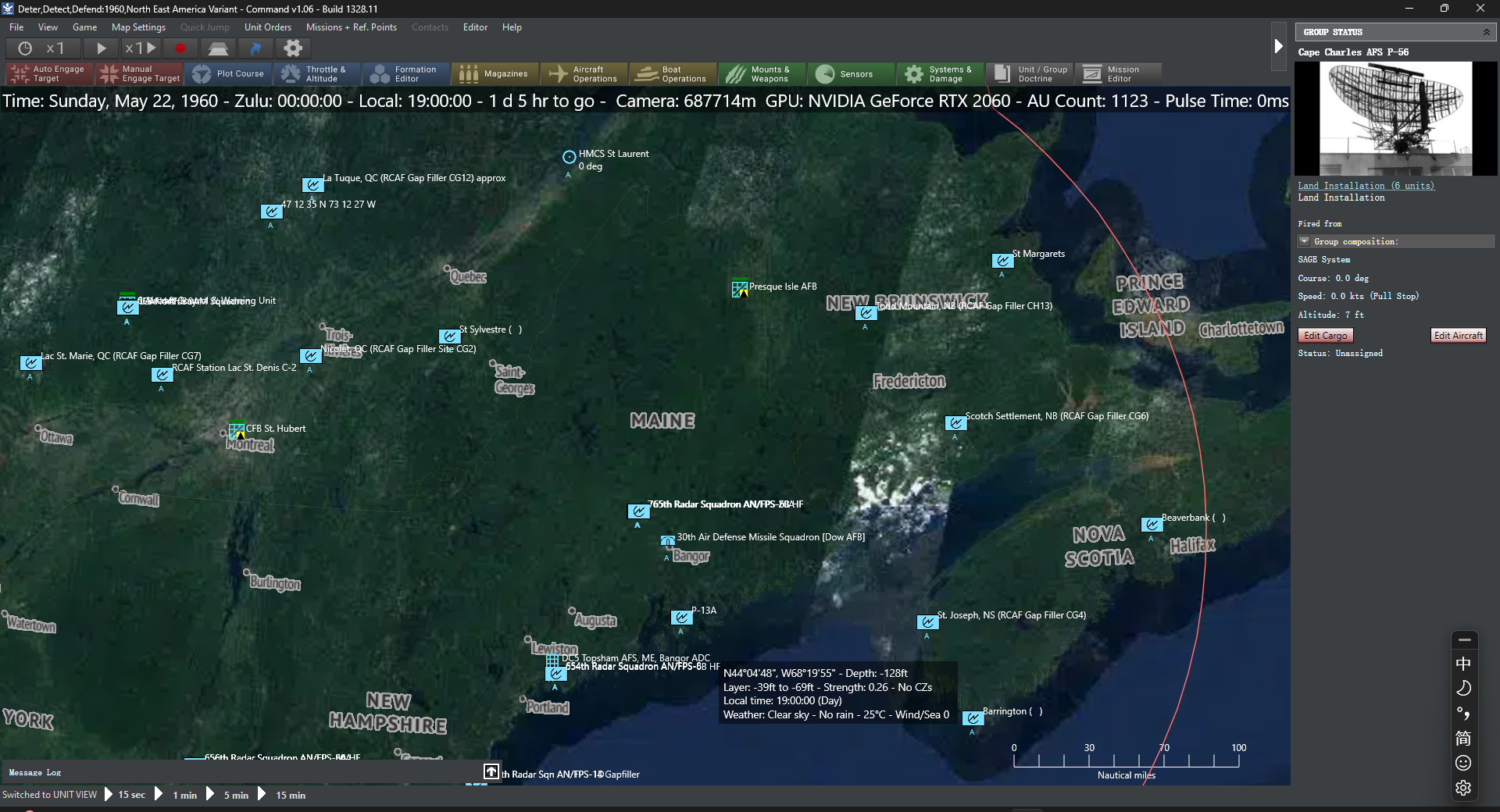Select the Presque Isle AFB airbase icon

click(x=740, y=288)
